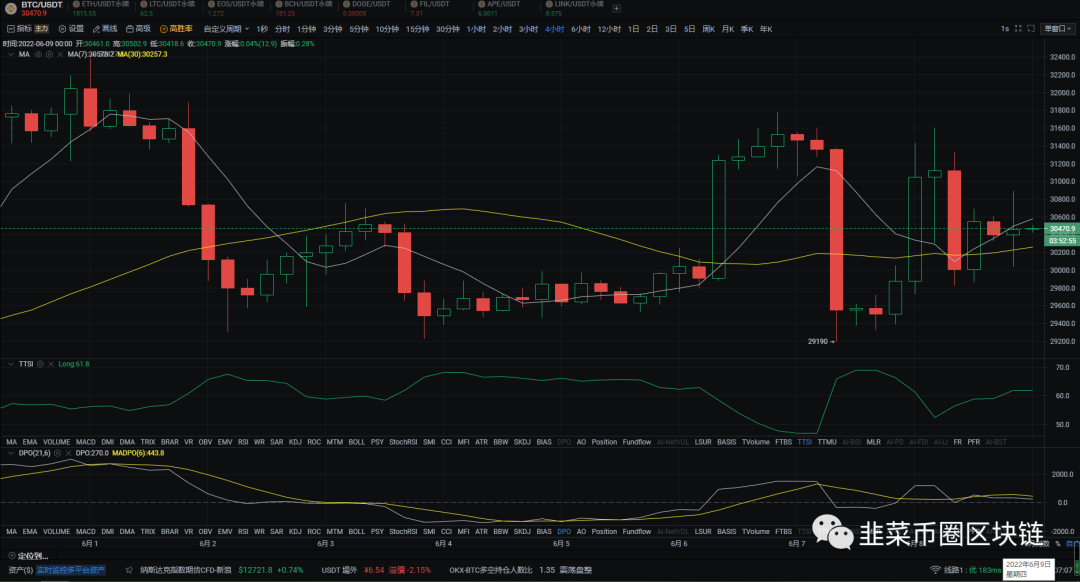Image resolution: width=1080 pixels, height=582 pixels.
Task: Open MA indicator settings gear
Action: pos(49,54)
